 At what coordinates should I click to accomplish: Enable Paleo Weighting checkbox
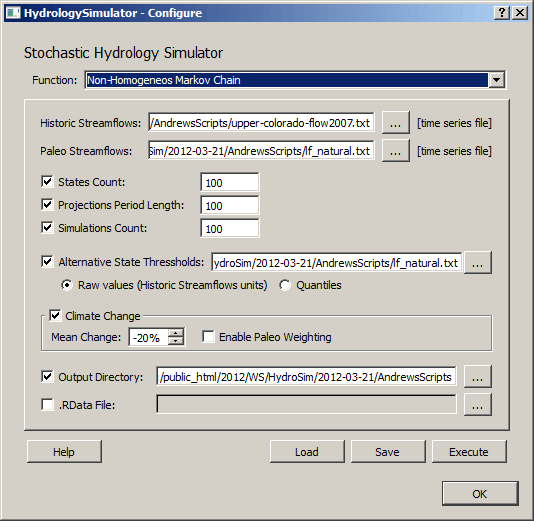208,336
